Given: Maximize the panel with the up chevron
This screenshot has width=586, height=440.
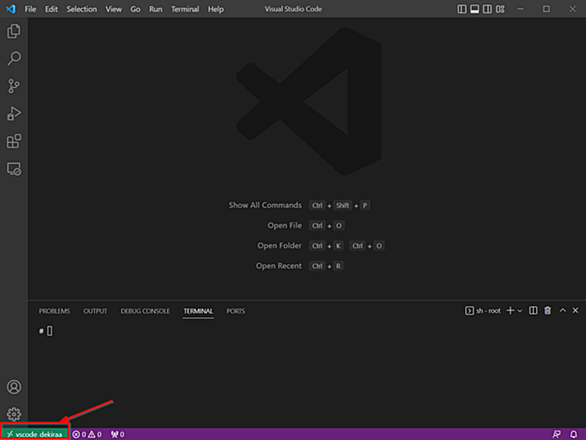Looking at the screenshot, I should (562, 310).
